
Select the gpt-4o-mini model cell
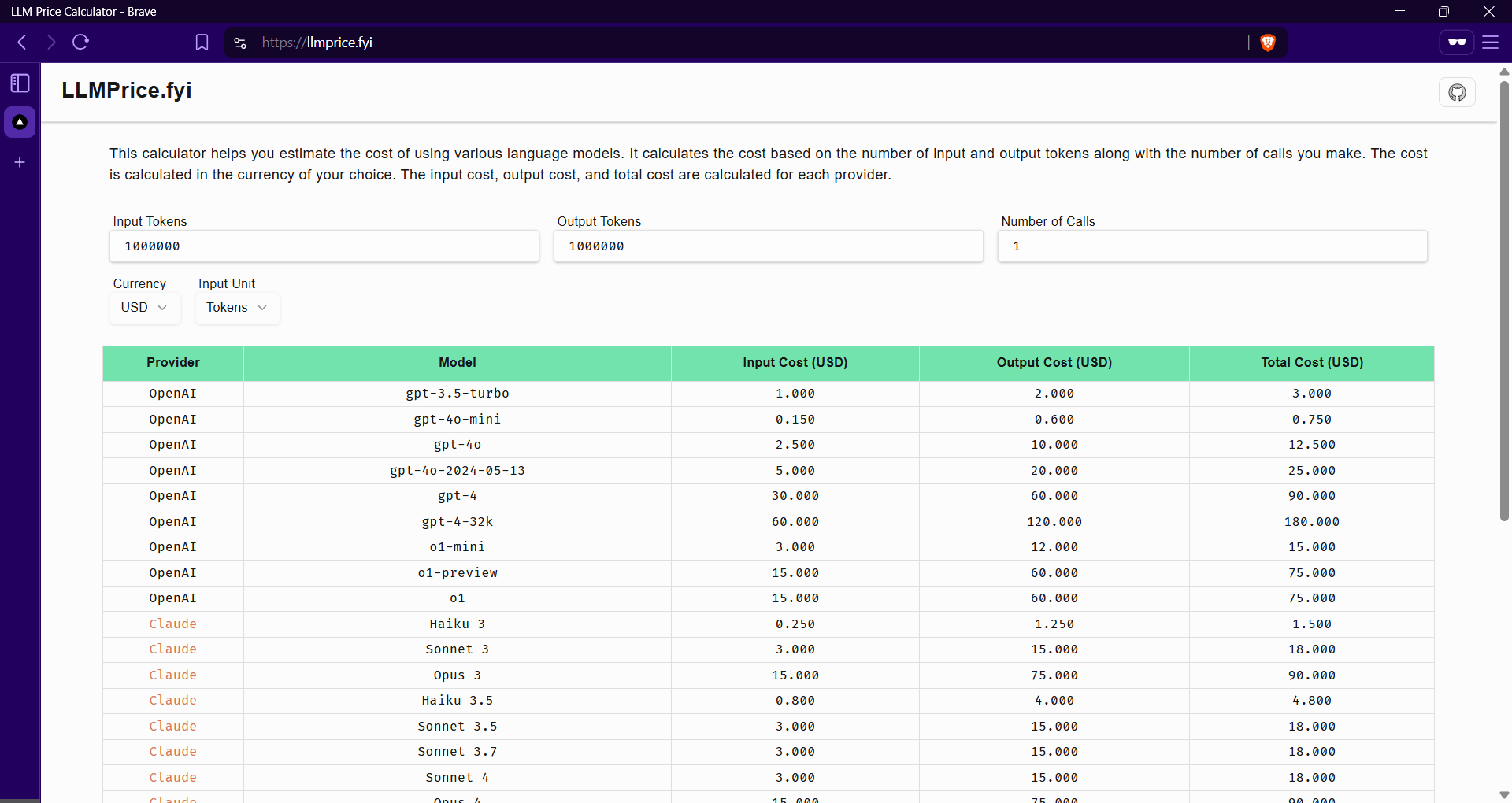(458, 420)
